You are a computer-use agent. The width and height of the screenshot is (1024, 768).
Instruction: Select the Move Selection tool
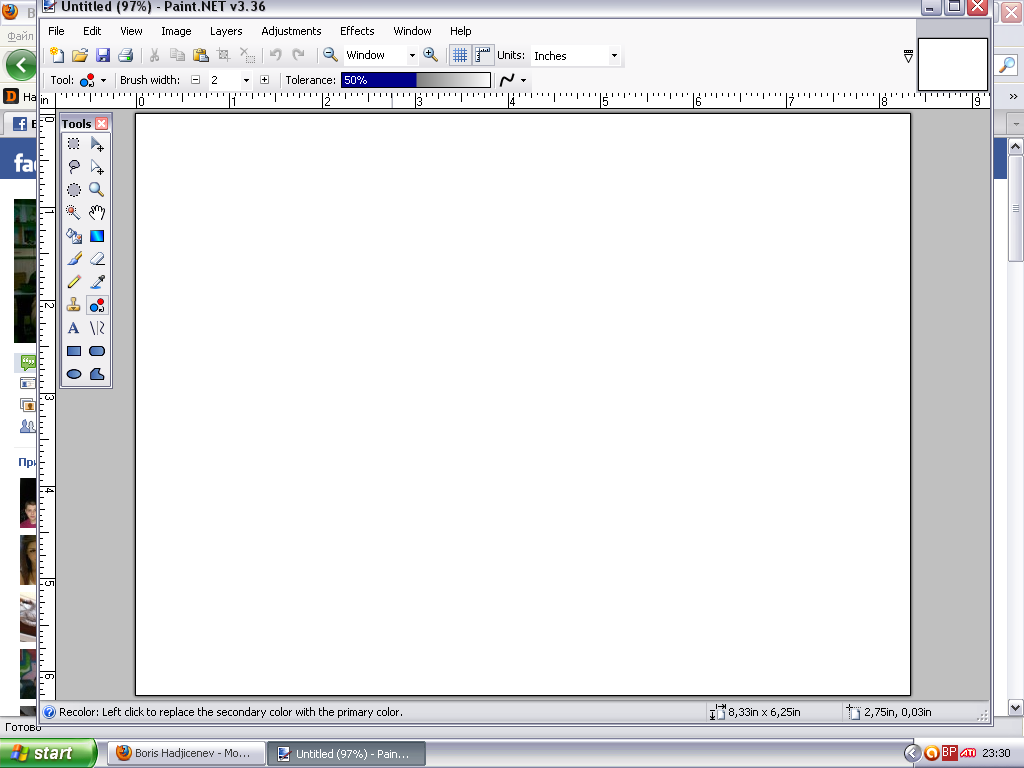pyautogui.click(x=97, y=167)
